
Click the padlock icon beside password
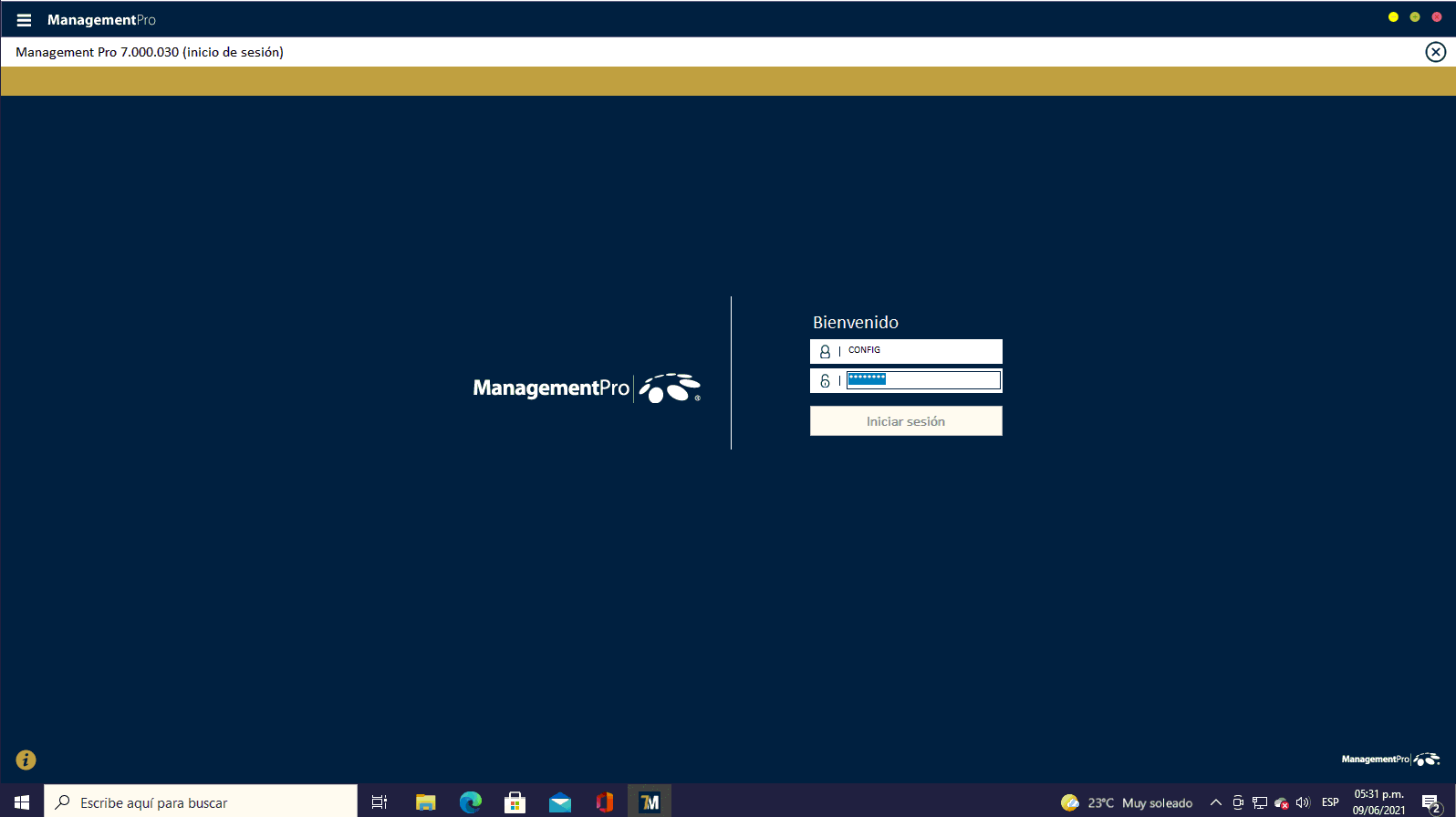point(825,381)
